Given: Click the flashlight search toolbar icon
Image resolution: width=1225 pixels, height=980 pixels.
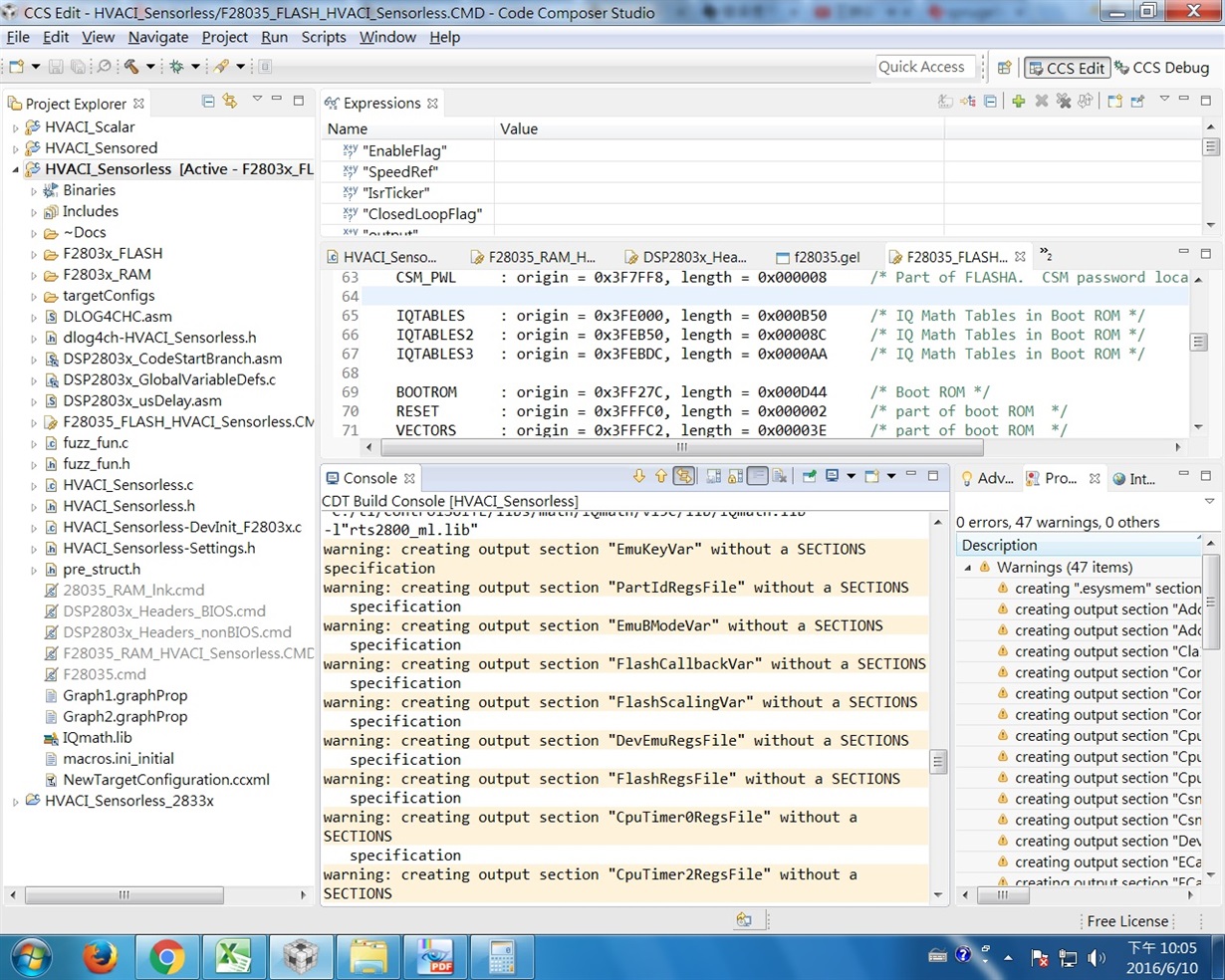Looking at the screenshot, I should (x=221, y=67).
